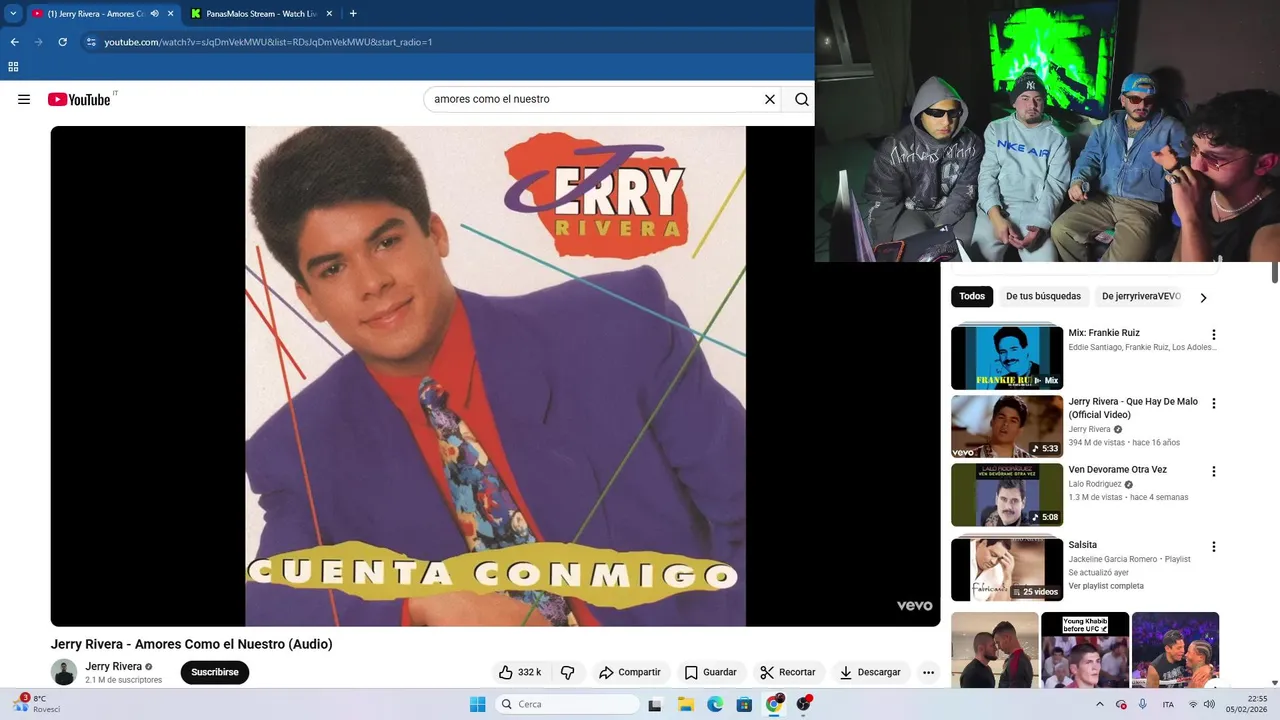The width and height of the screenshot is (1280, 720).
Task: Open options for Ven Devorame Otra Vez
Action: click(x=1214, y=471)
